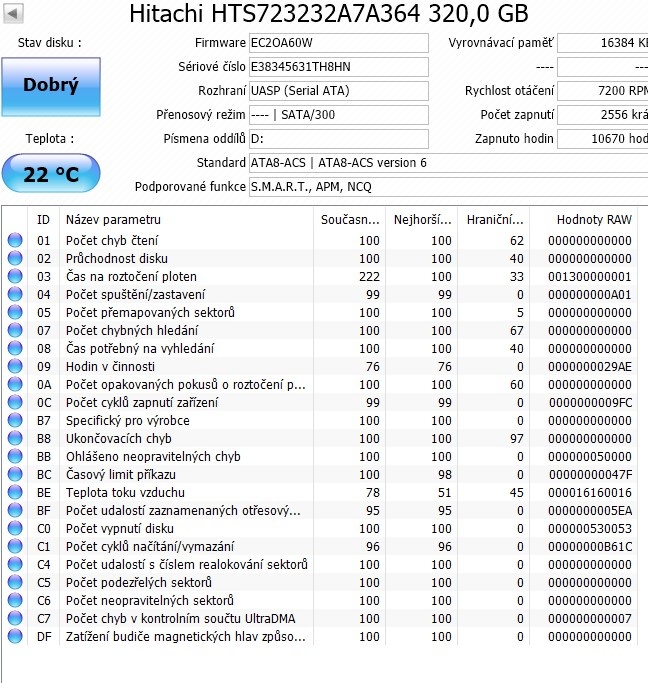The width and height of the screenshot is (648, 683).
Task: Select the Počet neopravitelných sektorů row
Action: tap(150, 600)
